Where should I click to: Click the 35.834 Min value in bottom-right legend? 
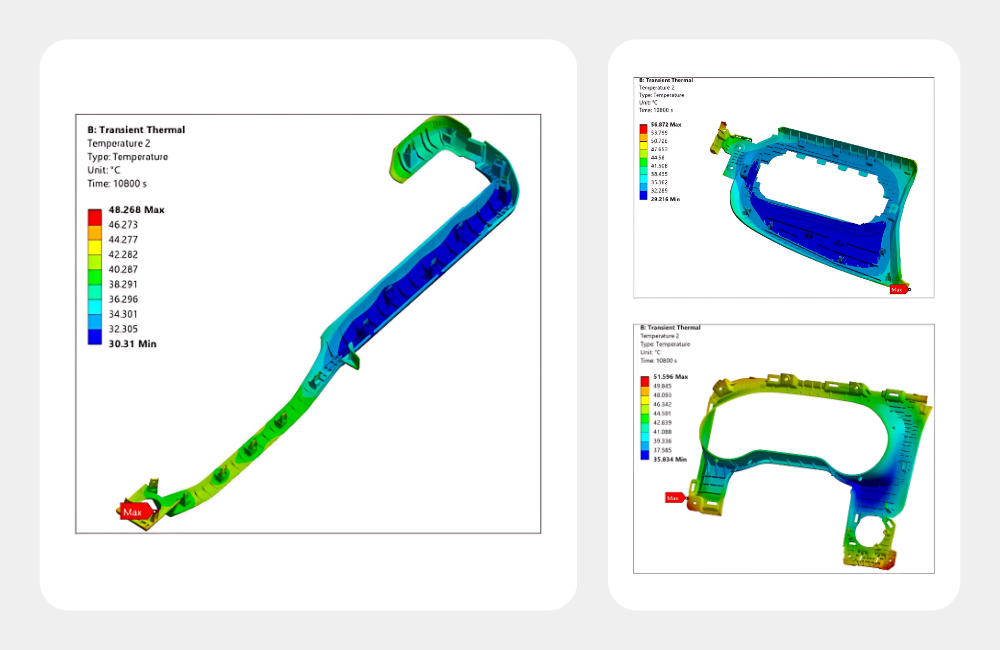pyautogui.click(x=669, y=459)
